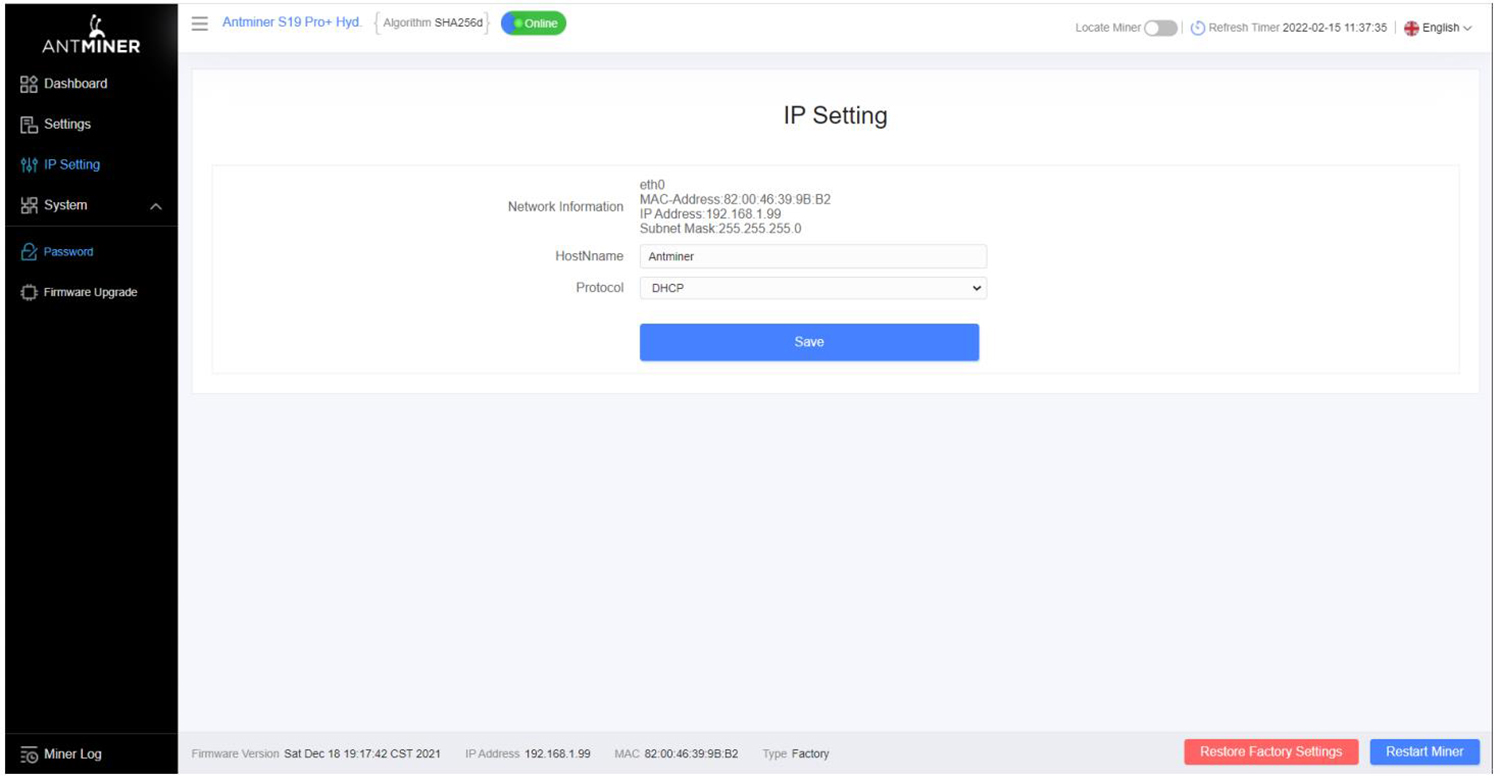Collapse the System submenu chevron
The image size is (1500, 781).
[x=156, y=206]
